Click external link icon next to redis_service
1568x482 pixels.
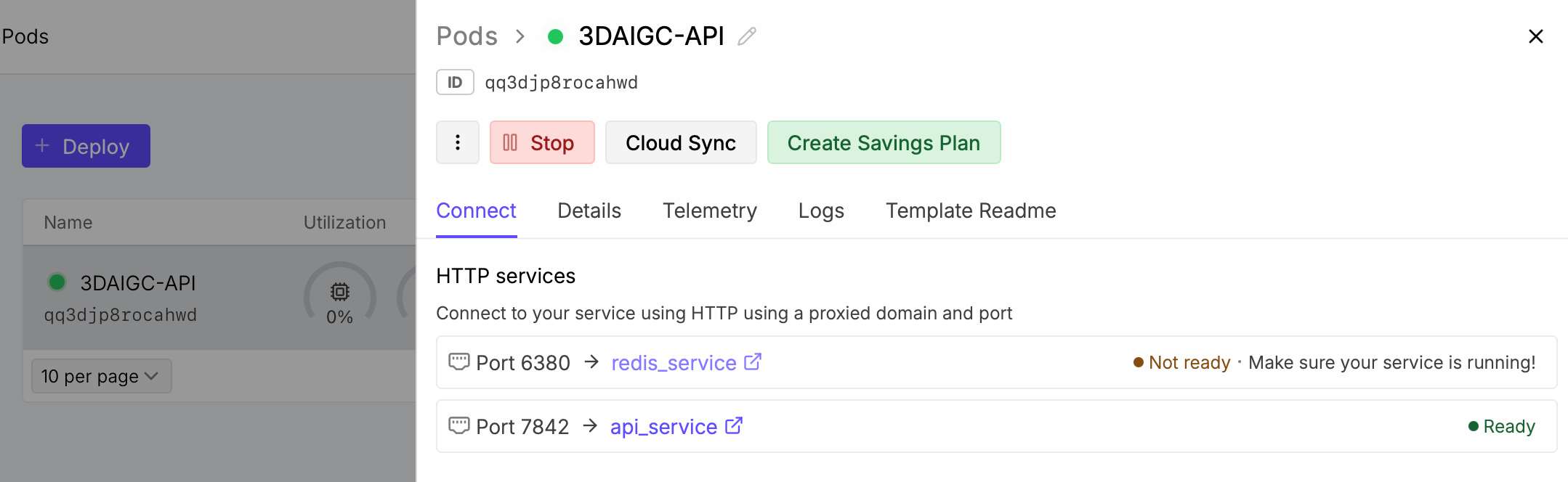coord(753,361)
